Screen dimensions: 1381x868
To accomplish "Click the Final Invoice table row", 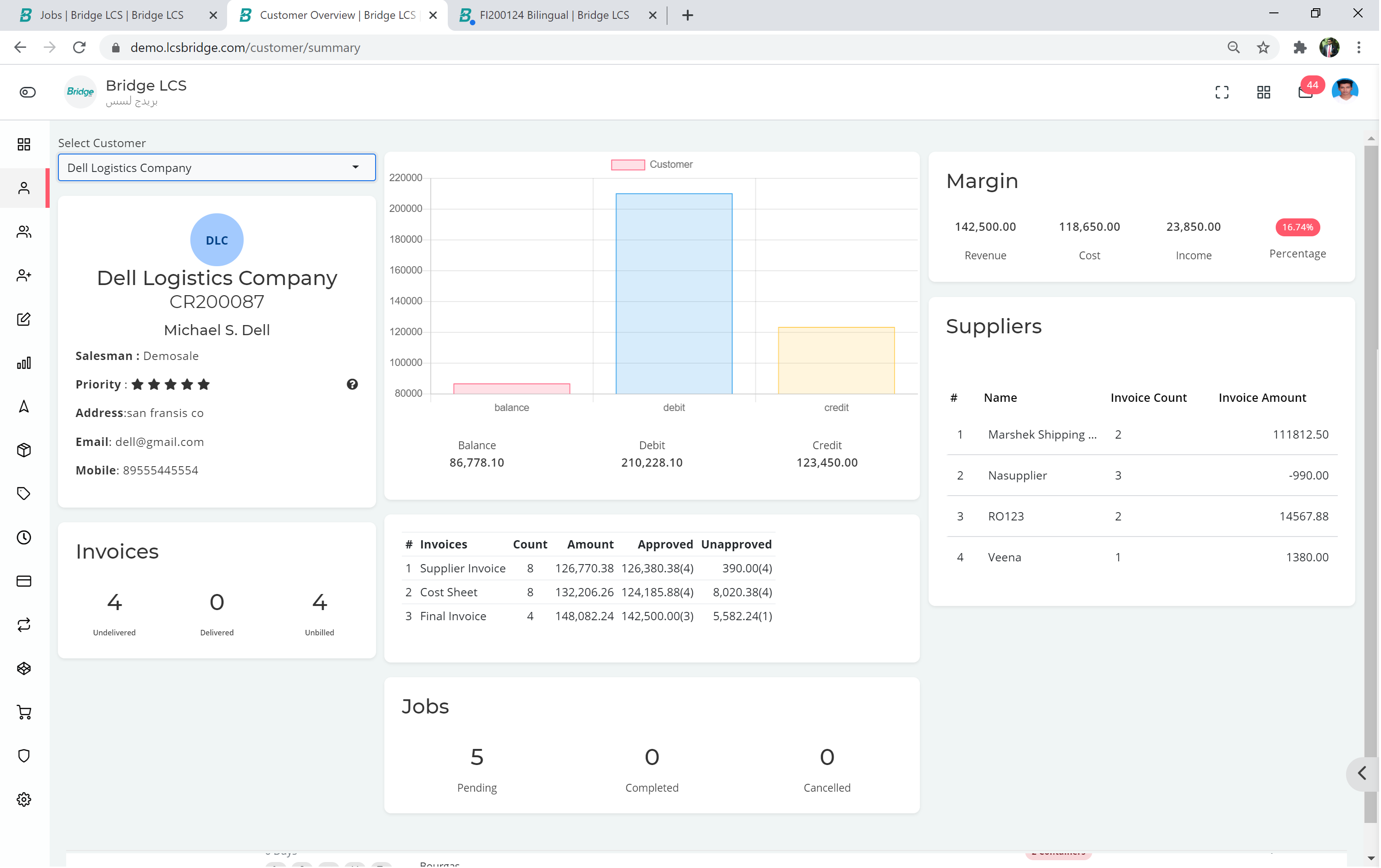I will (589, 616).
